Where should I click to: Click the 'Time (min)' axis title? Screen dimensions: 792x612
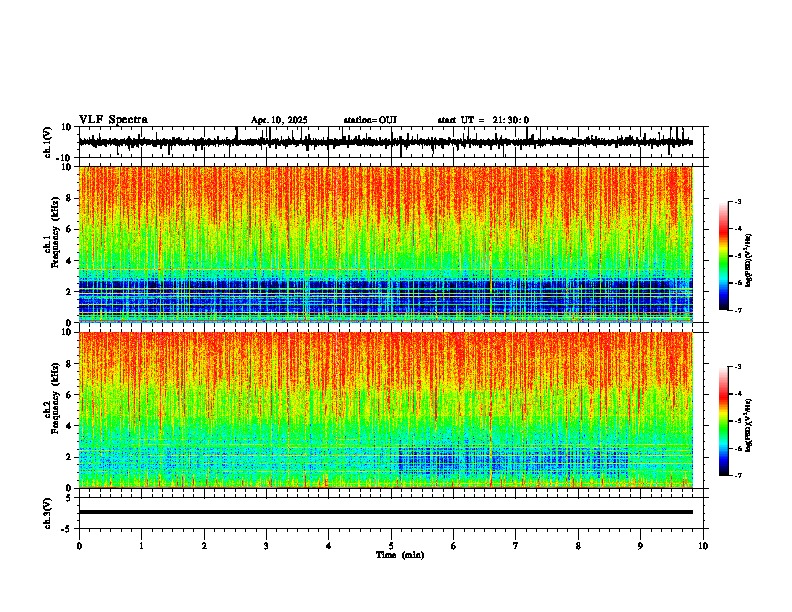point(400,555)
